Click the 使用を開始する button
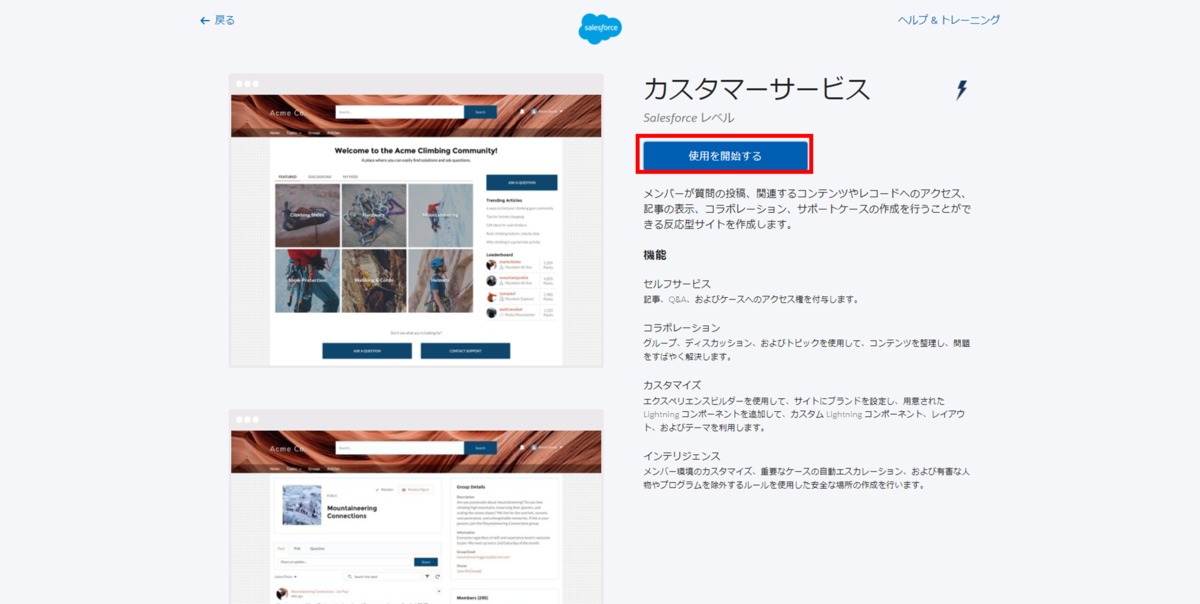The width and height of the screenshot is (1200, 604). [x=725, y=155]
